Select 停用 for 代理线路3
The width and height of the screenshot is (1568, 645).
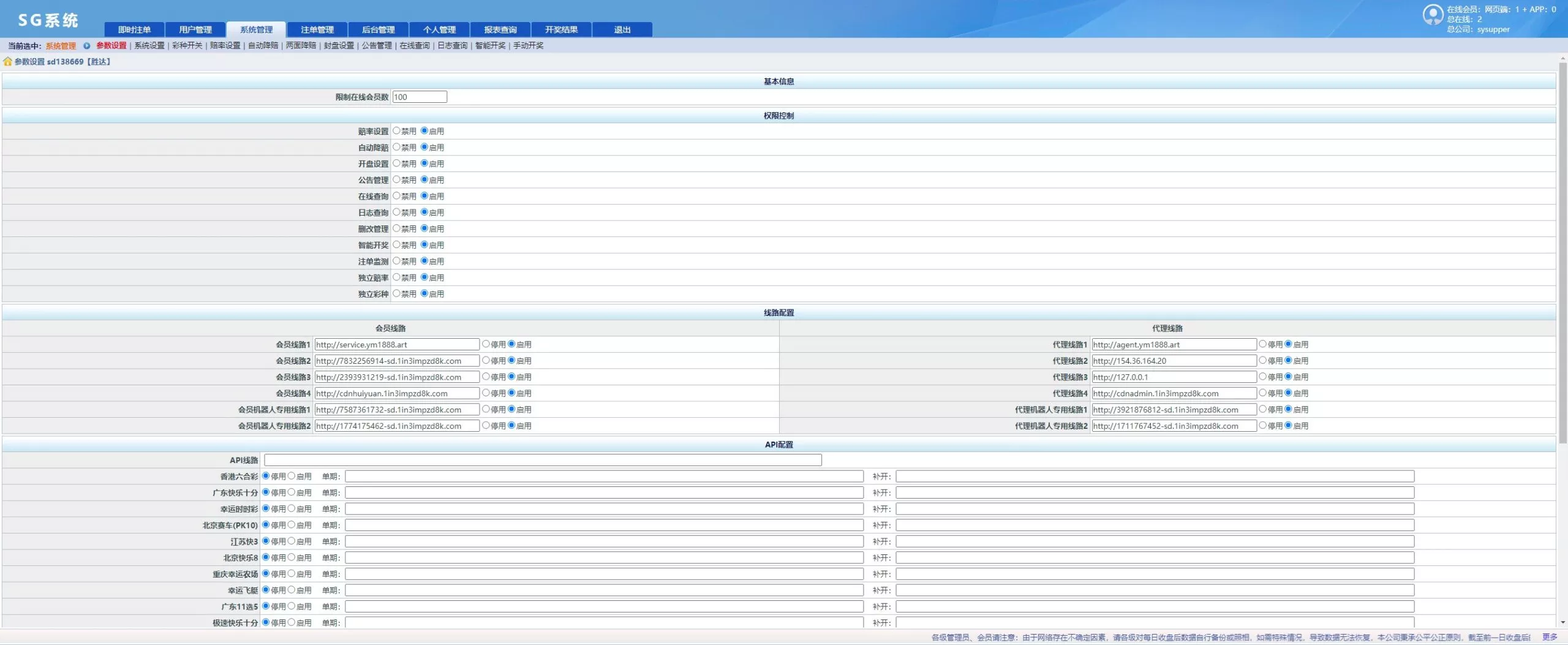tap(1262, 377)
